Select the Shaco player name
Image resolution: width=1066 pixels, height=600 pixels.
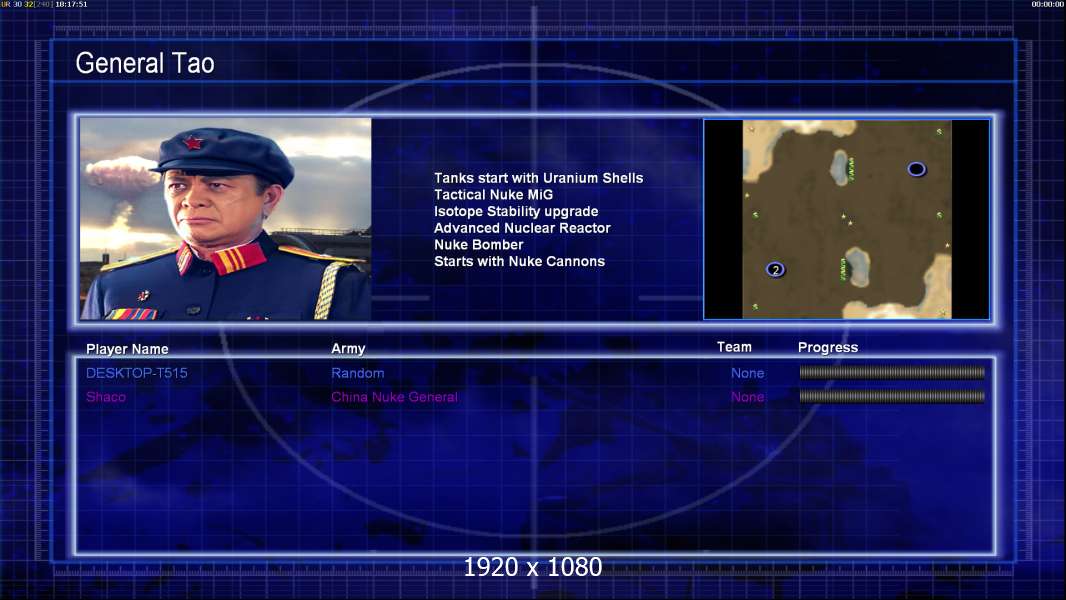[105, 397]
